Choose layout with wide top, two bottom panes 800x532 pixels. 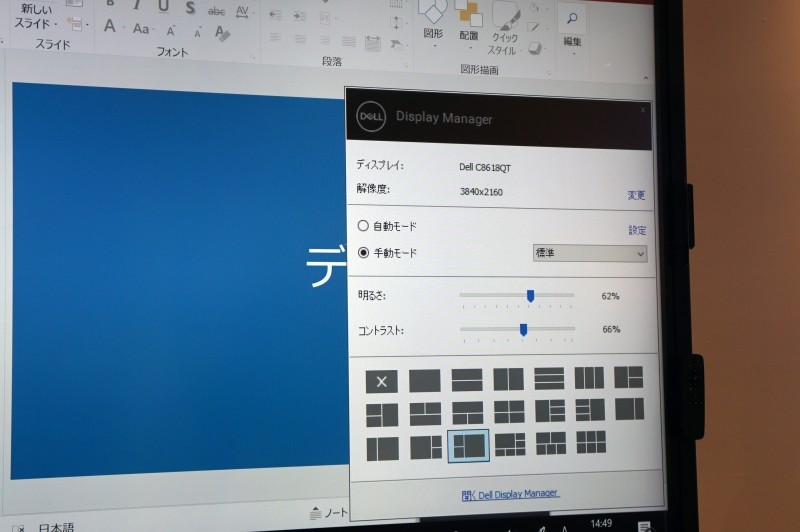point(467,413)
